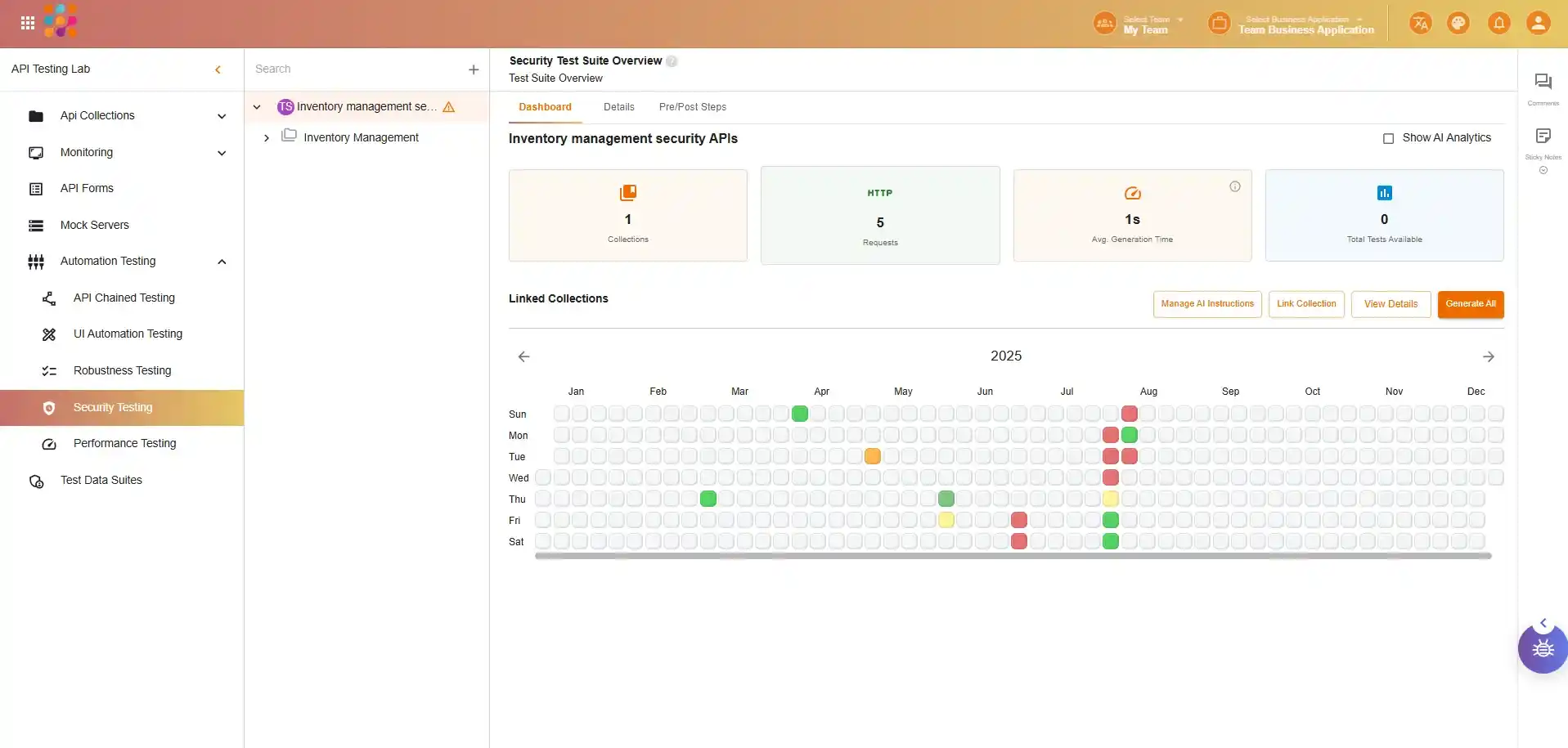This screenshot has height=748, width=1568.
Task: Expand the Inventory Management folder
Action: pos(267,138)
